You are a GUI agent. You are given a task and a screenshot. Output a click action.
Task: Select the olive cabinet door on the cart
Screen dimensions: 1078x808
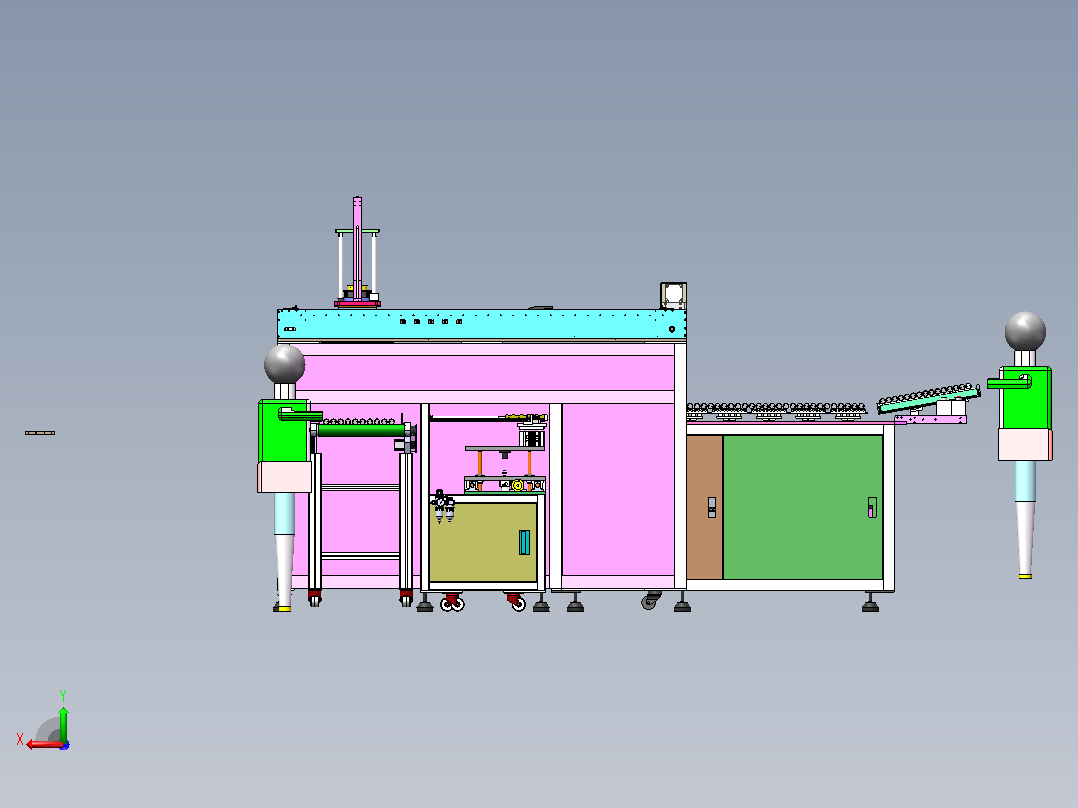click(x=483, y=543)
